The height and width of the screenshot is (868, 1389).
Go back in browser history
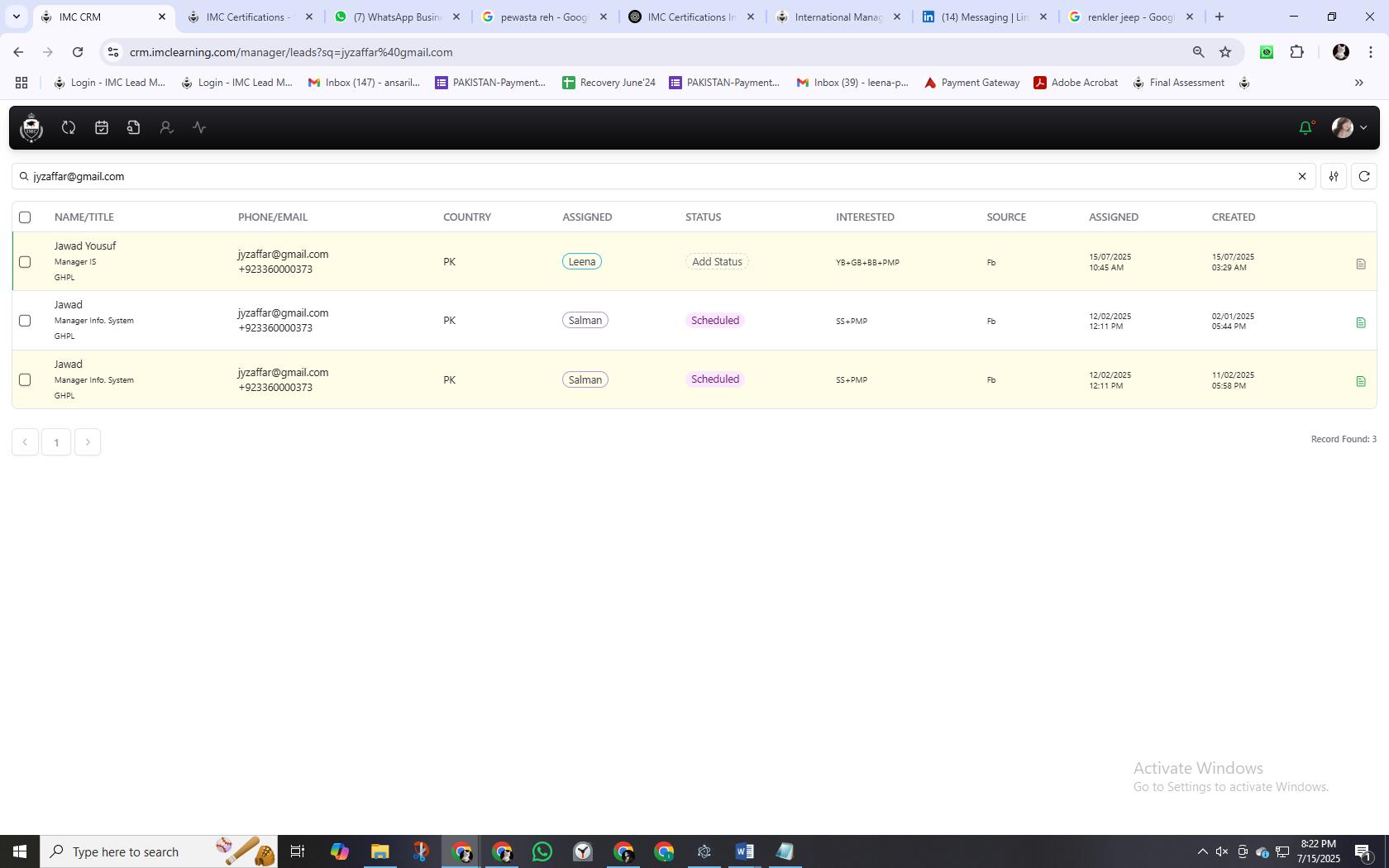click(x=18, y=52)
